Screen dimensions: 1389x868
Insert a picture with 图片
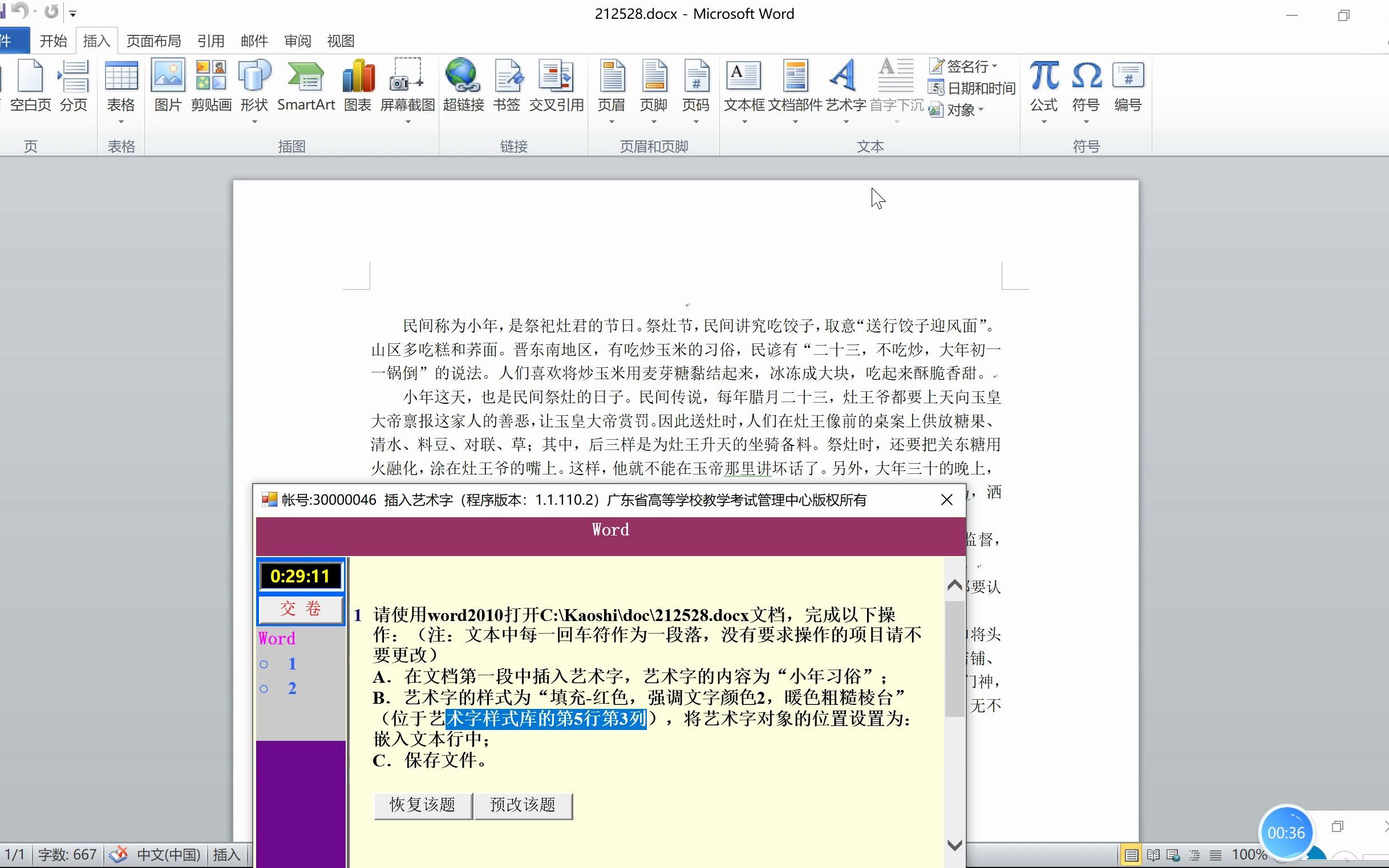coord(168,86)
